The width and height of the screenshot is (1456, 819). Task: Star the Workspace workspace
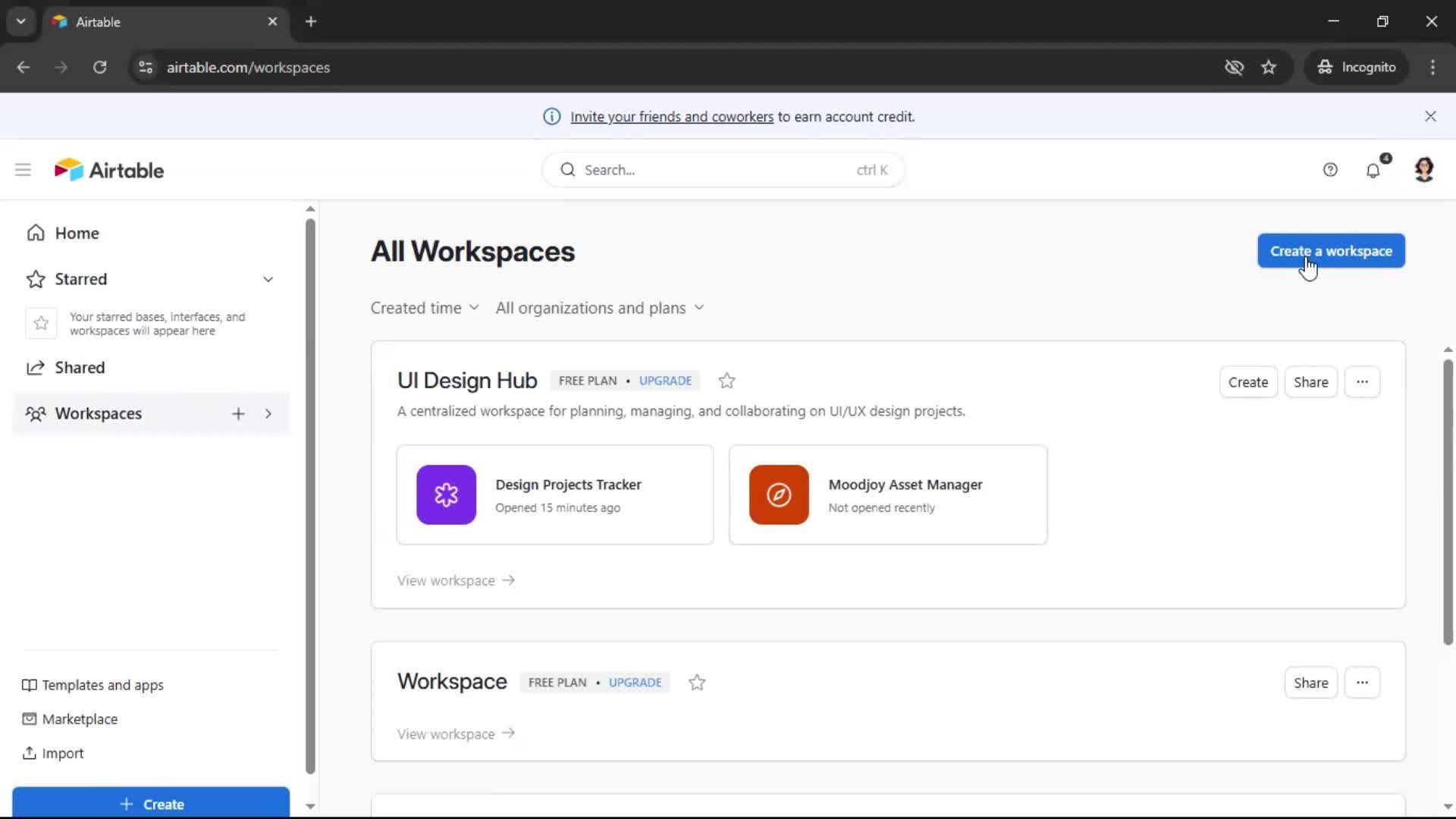pos(697,682)
